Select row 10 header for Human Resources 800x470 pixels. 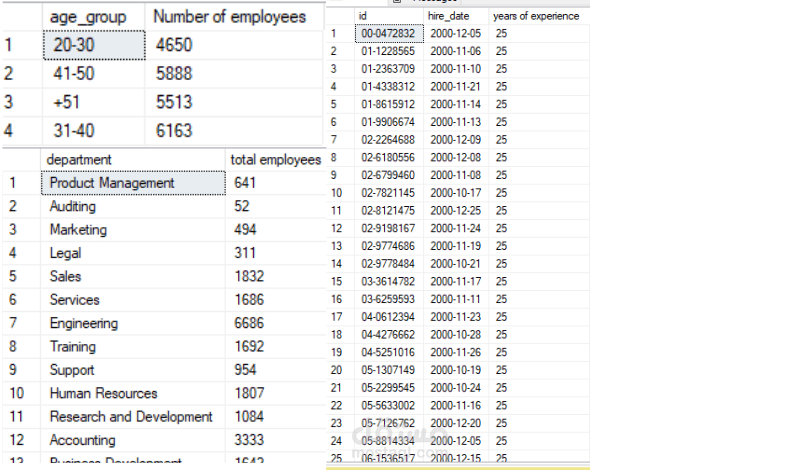click(21, 393)
